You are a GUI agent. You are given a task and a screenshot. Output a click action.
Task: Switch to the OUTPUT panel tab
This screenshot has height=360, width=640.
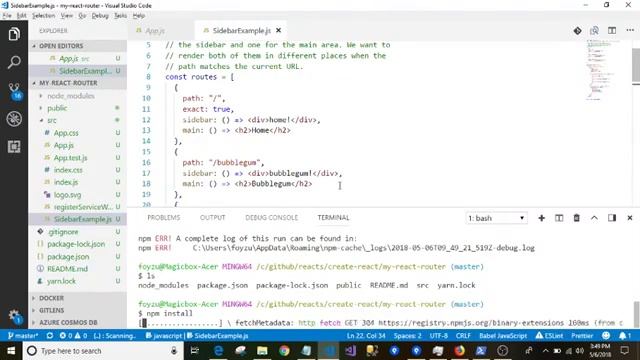pos(212,218)
